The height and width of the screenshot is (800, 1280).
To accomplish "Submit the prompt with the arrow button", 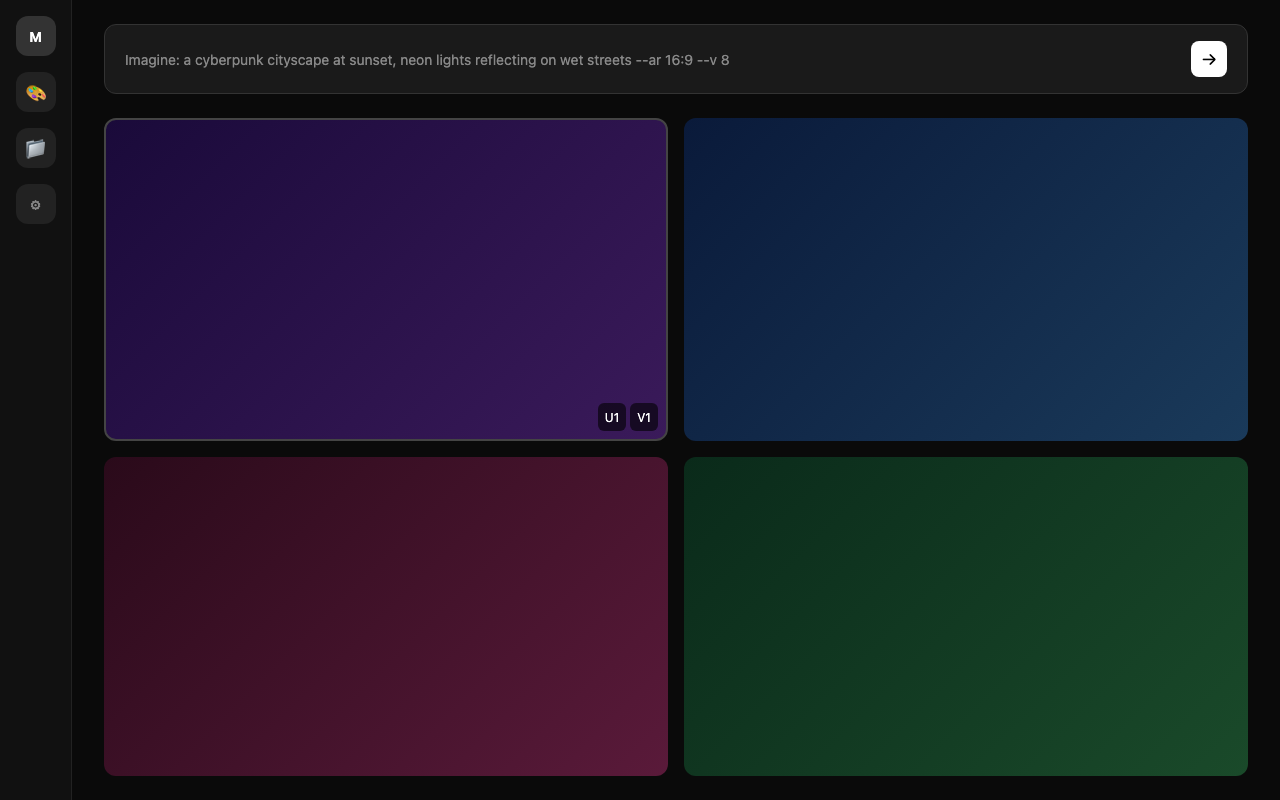I will 1208,59.
